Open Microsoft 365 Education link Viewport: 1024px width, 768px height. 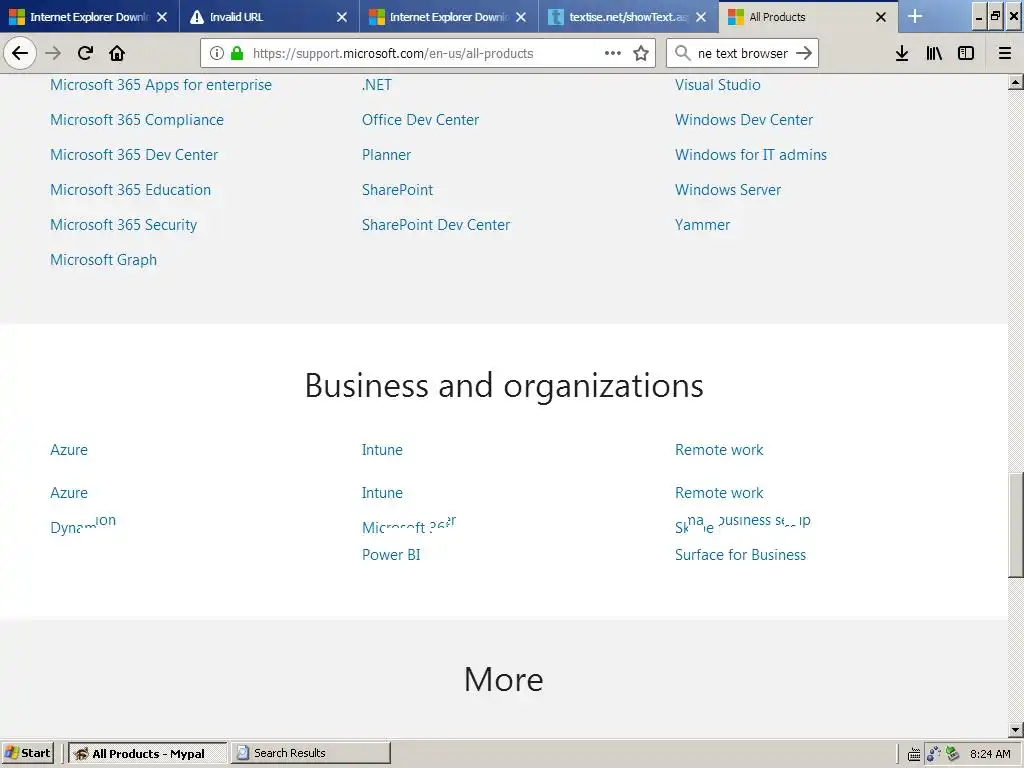point(131,190)
